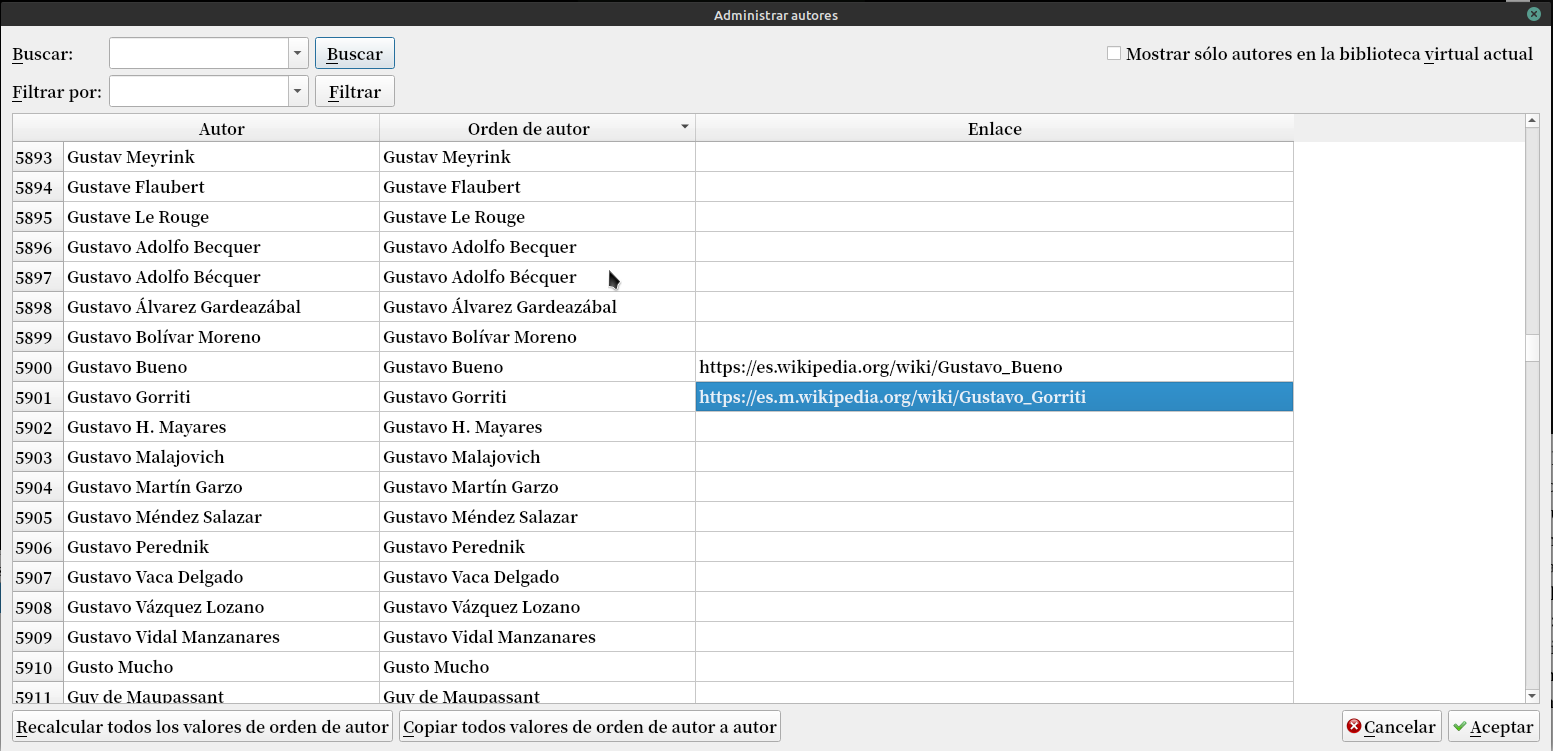The height and width of the screenshot is (751, 1553).
Task: Select 'Gustave Flaubert' in the Autor column
Action: click(x=221, y=187)
